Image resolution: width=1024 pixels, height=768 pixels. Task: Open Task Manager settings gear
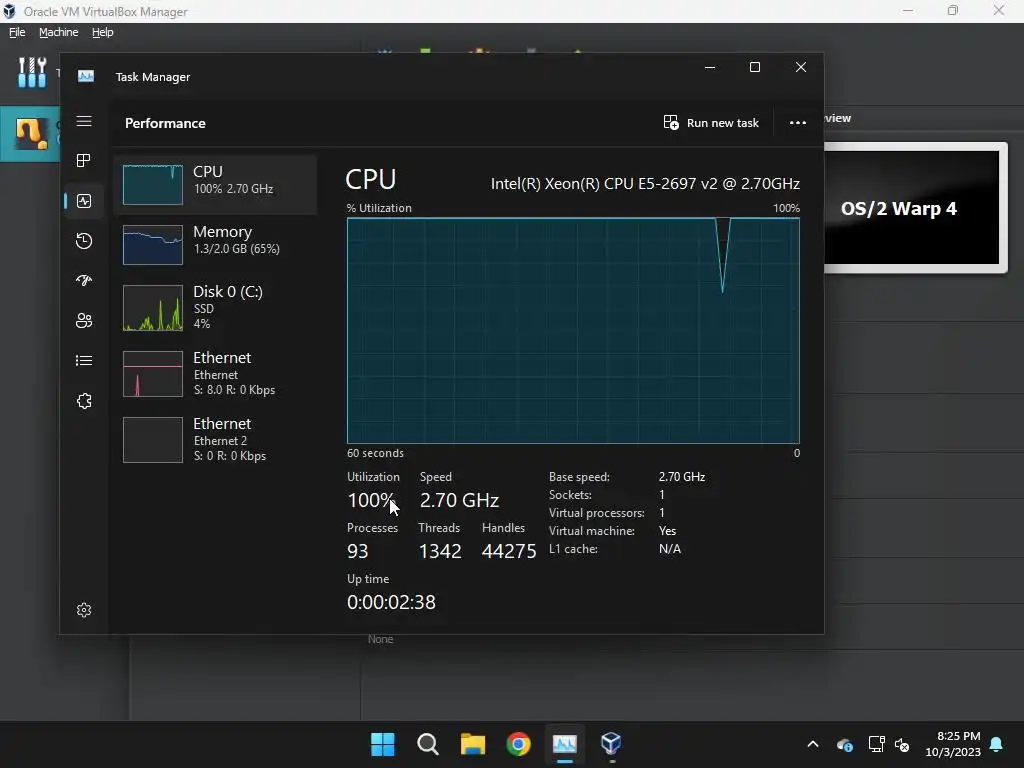(84, 610)
